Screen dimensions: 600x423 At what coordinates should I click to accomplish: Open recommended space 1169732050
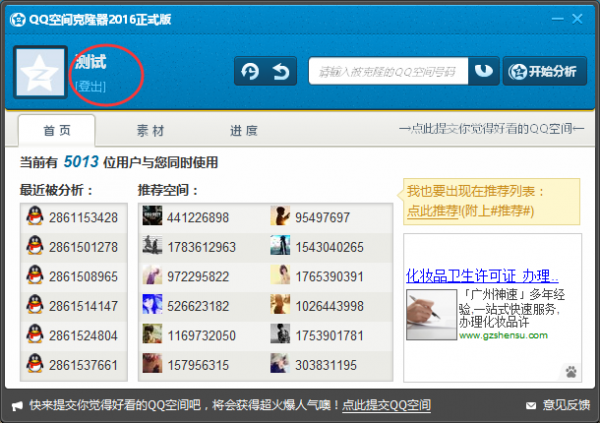click(202, 335)
